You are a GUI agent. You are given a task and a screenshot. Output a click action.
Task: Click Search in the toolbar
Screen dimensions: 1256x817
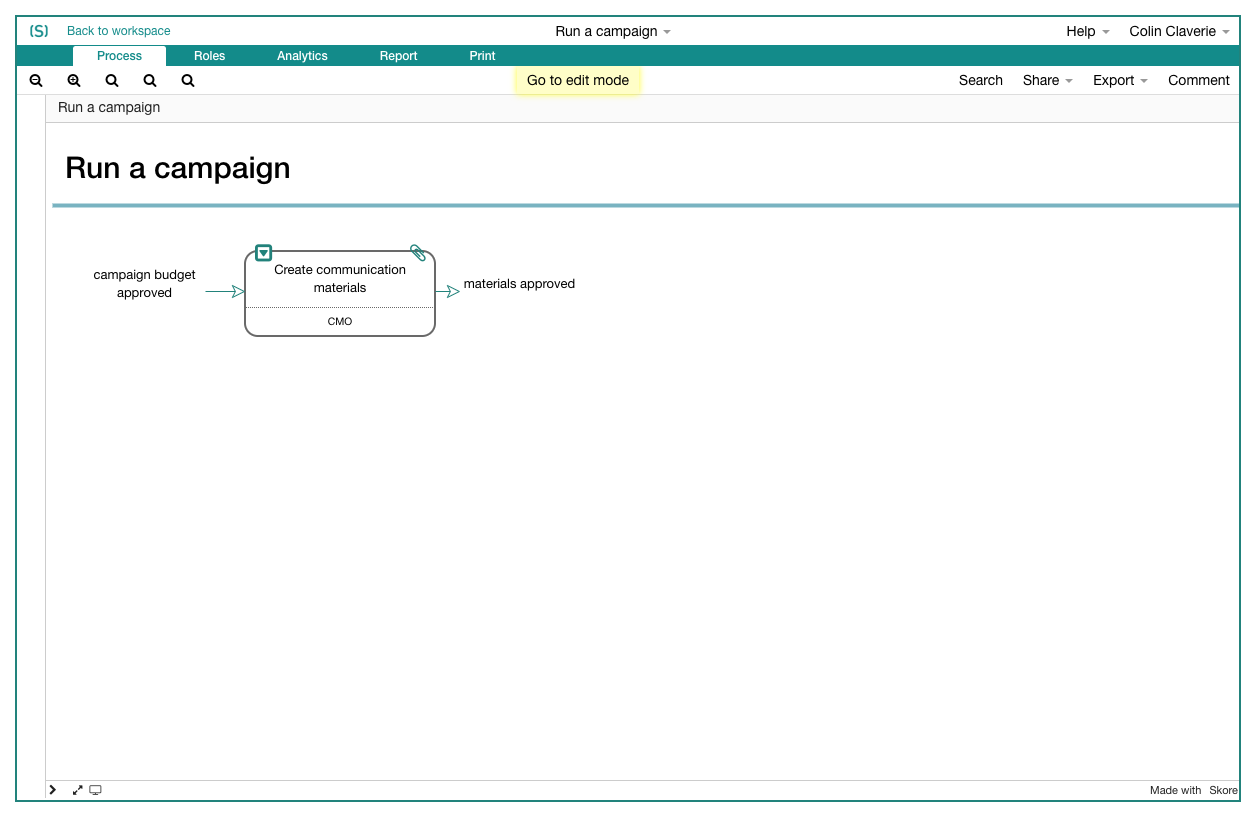click(980, 80)
